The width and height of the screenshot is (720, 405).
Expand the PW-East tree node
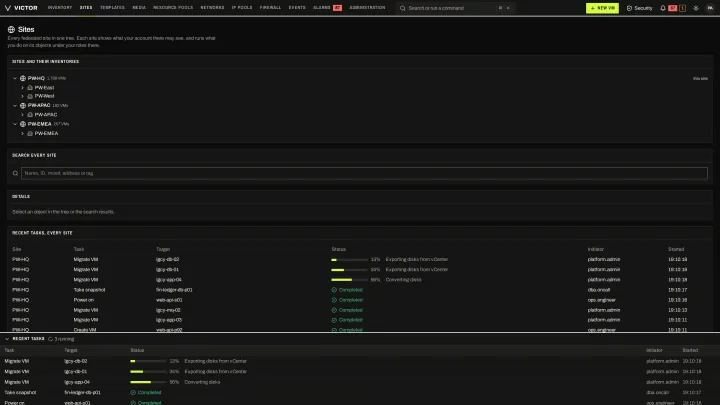(22, 88)
